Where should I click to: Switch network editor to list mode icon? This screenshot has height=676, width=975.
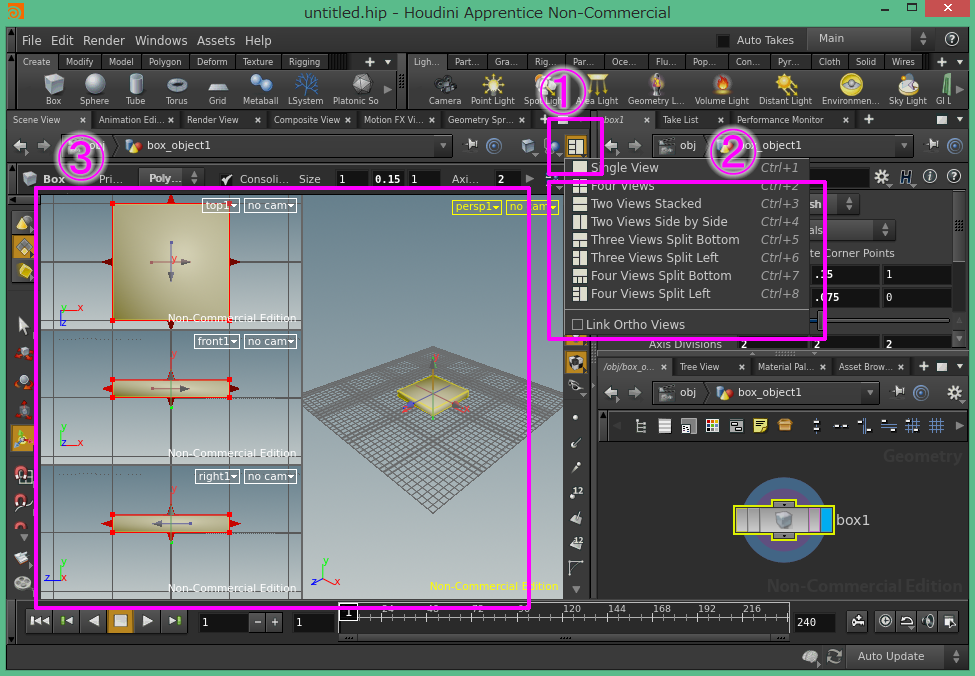click(665, 426)
